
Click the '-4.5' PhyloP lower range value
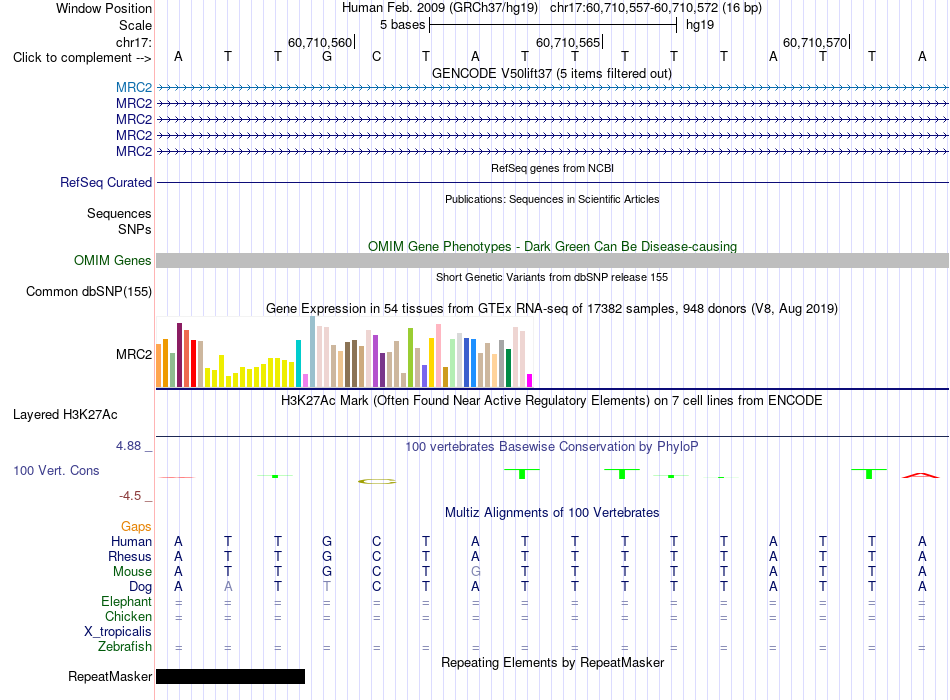(x=130, y=496)
